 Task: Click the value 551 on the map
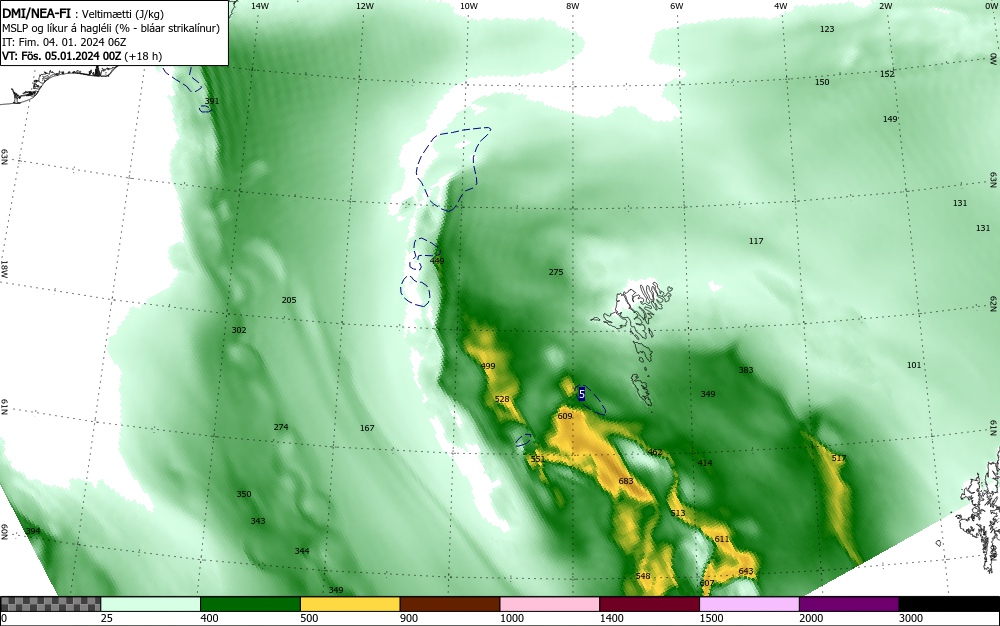[x=538, y=459]
